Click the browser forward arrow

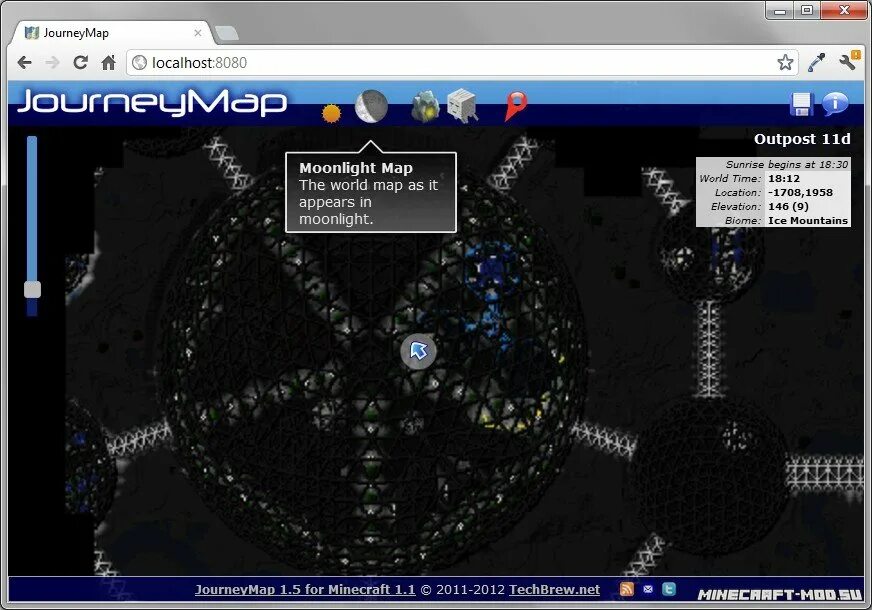(52, 62)
